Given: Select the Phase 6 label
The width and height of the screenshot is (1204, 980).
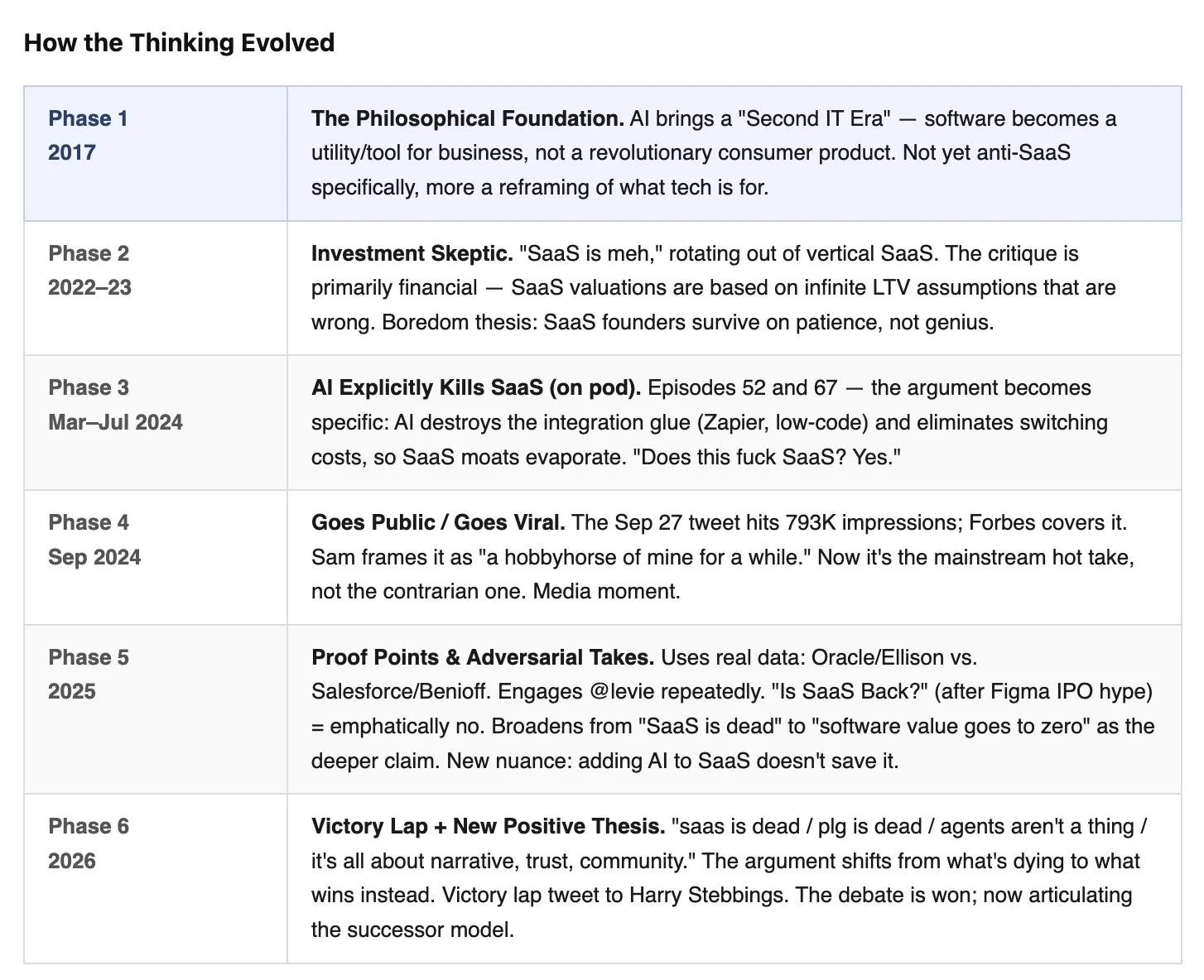Looking at the screenshot, I should (x=89, y=826).
